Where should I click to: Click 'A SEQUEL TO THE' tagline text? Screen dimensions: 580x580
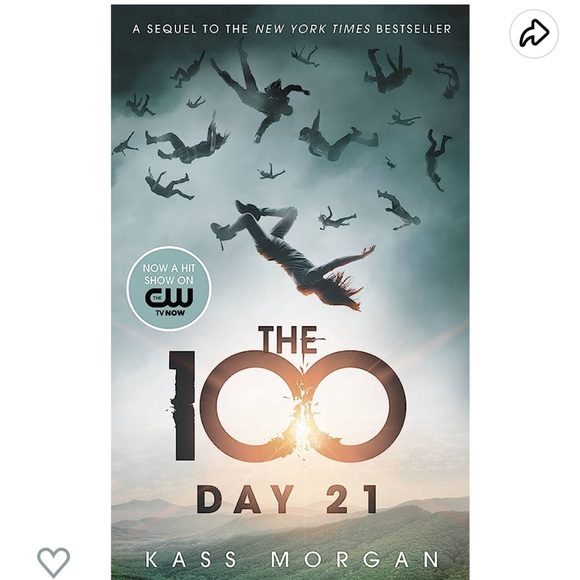(x=190, y=29)
